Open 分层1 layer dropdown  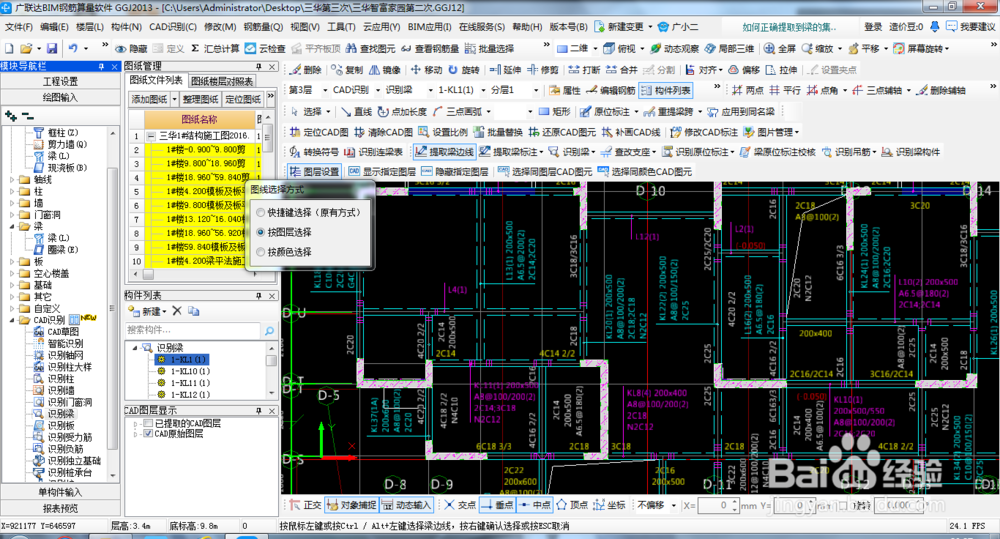(535, 90)
